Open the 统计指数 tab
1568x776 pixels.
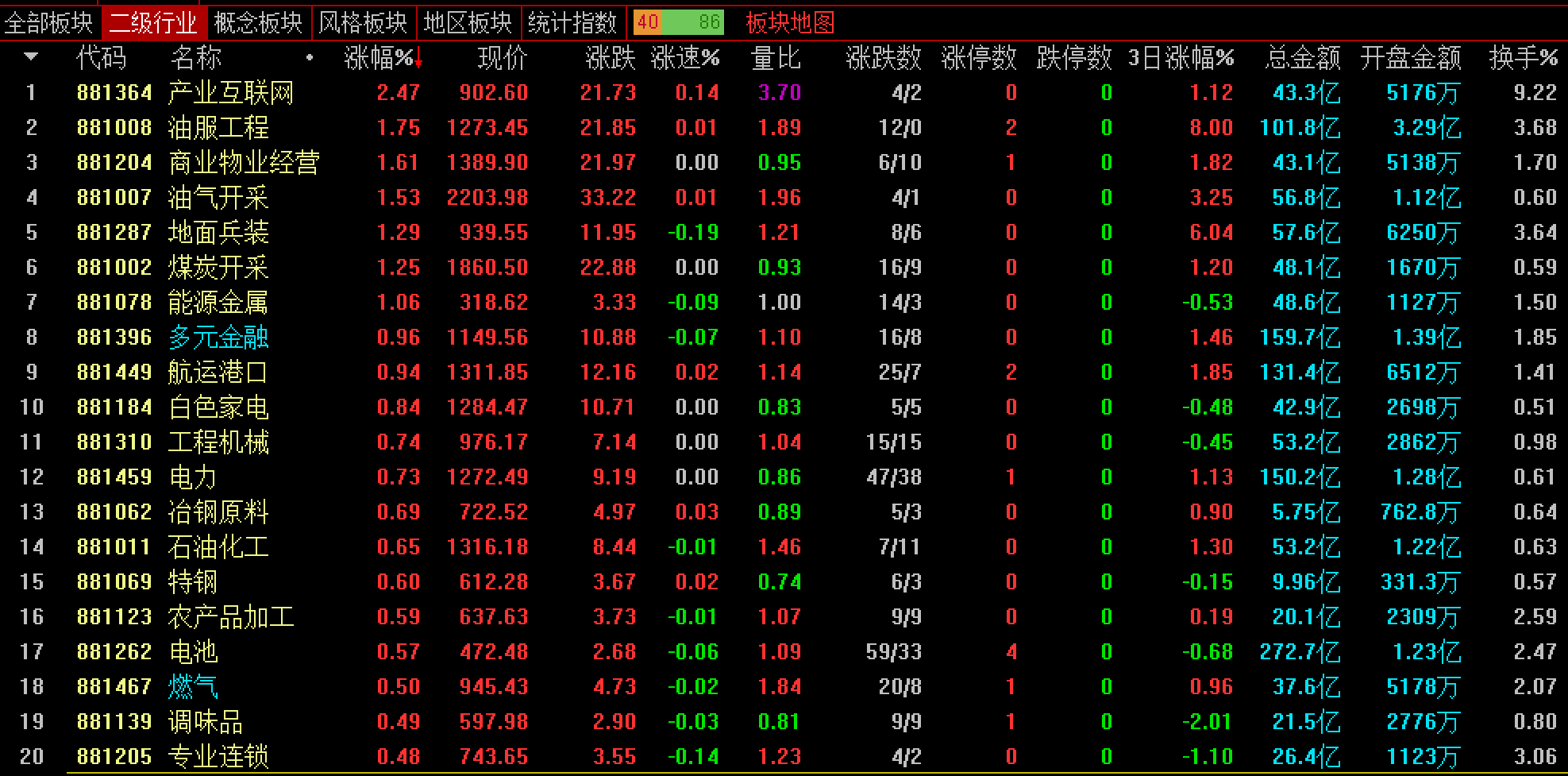[573, 22]
